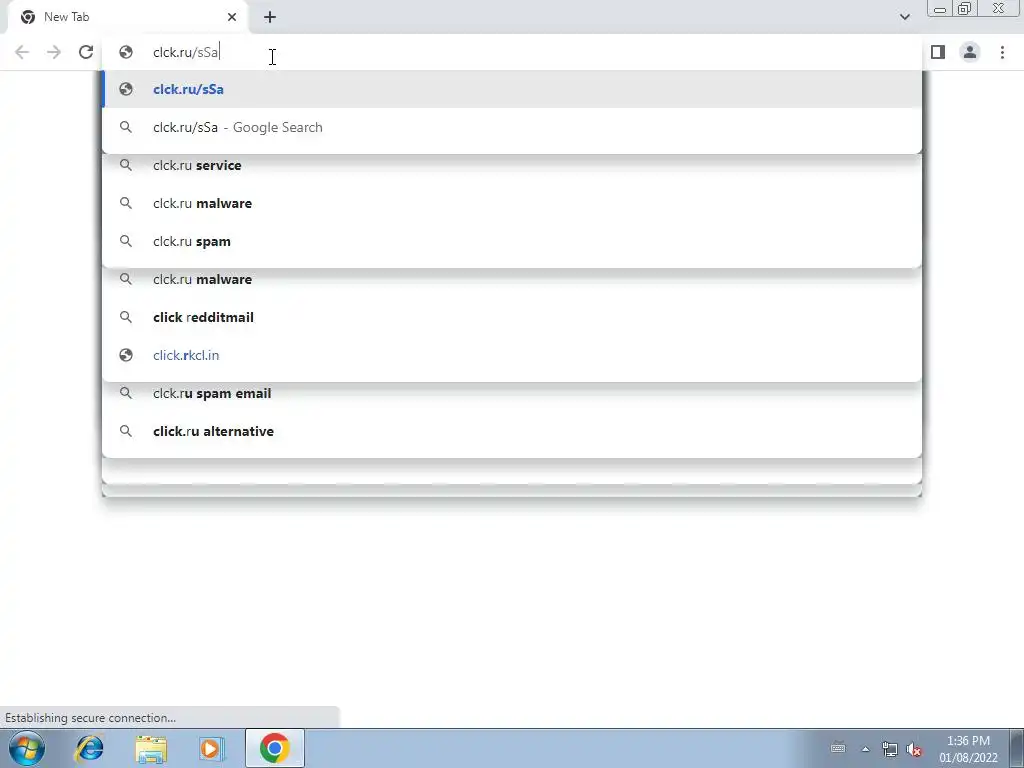1024x768 pixels.
Task: Open Chrome's three-dot menu
Action: click(1002, 52)
